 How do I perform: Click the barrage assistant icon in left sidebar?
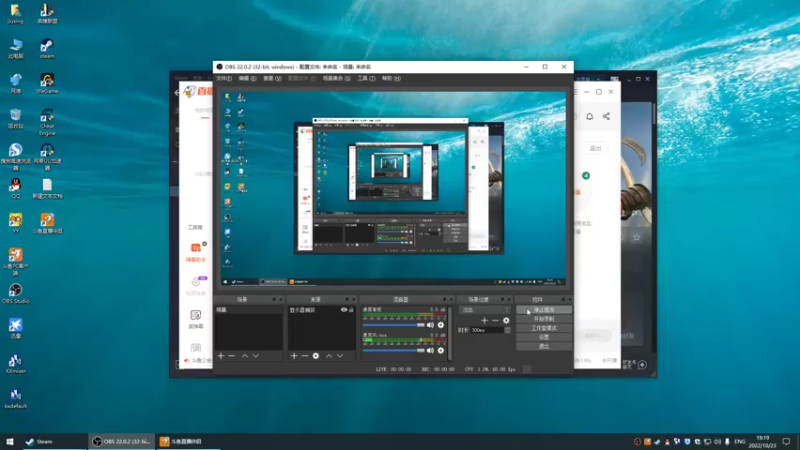tap(195, 252)
